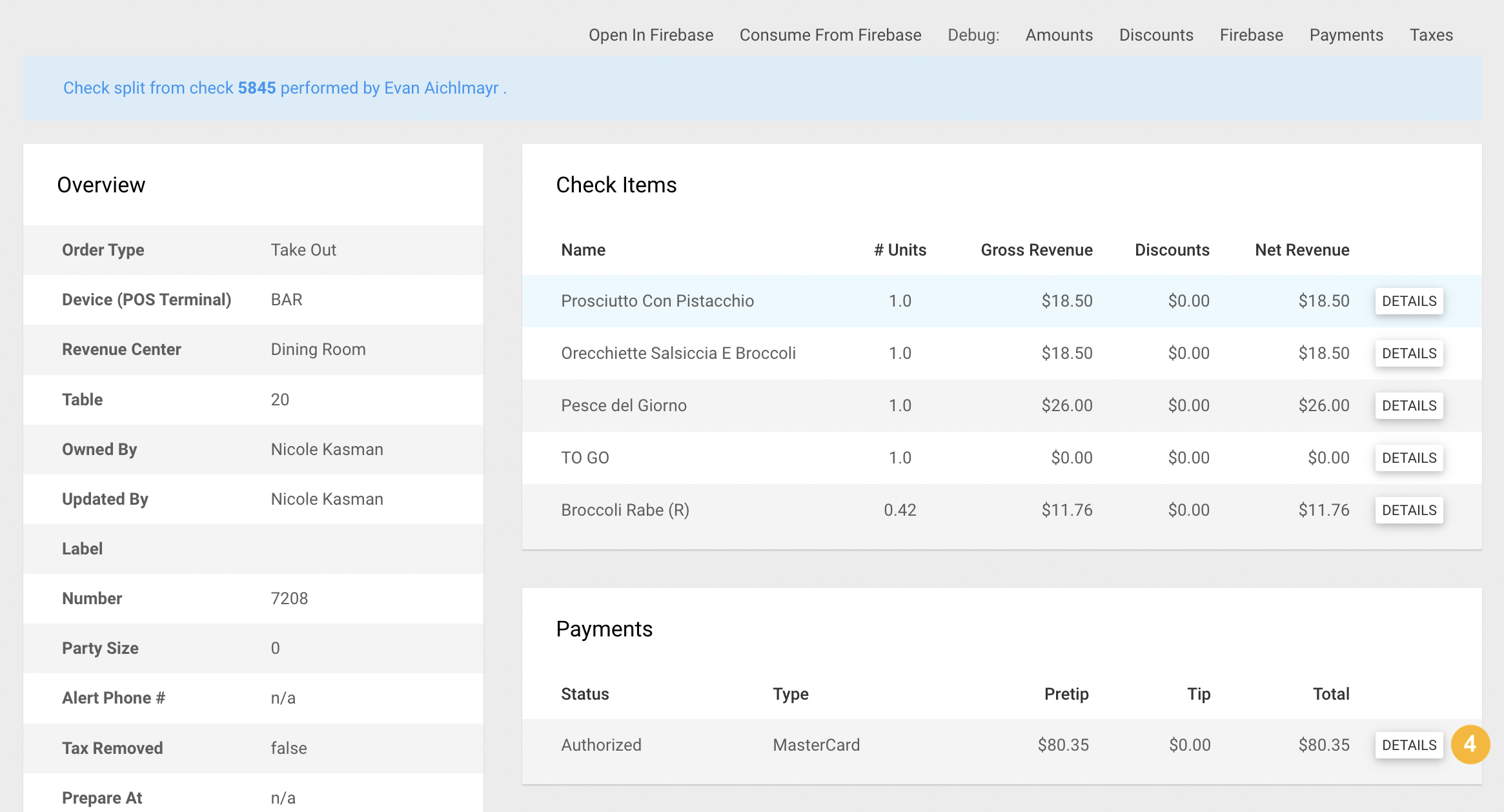The image size is (1504, 812).
Task: Select the TO GO item name
Action: (x=585, y=458)
